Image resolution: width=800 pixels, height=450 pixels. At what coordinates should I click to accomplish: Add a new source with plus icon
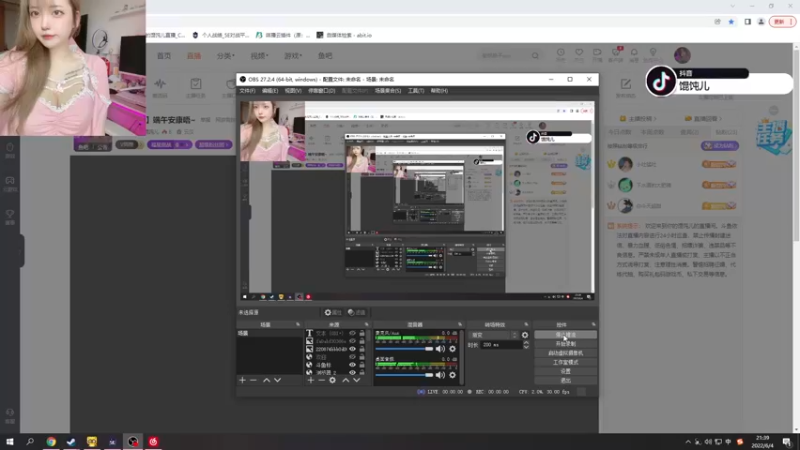[311, 380]
